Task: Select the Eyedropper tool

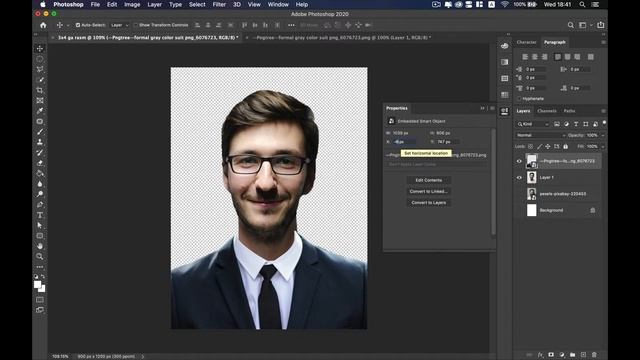Action: [40, 111]
